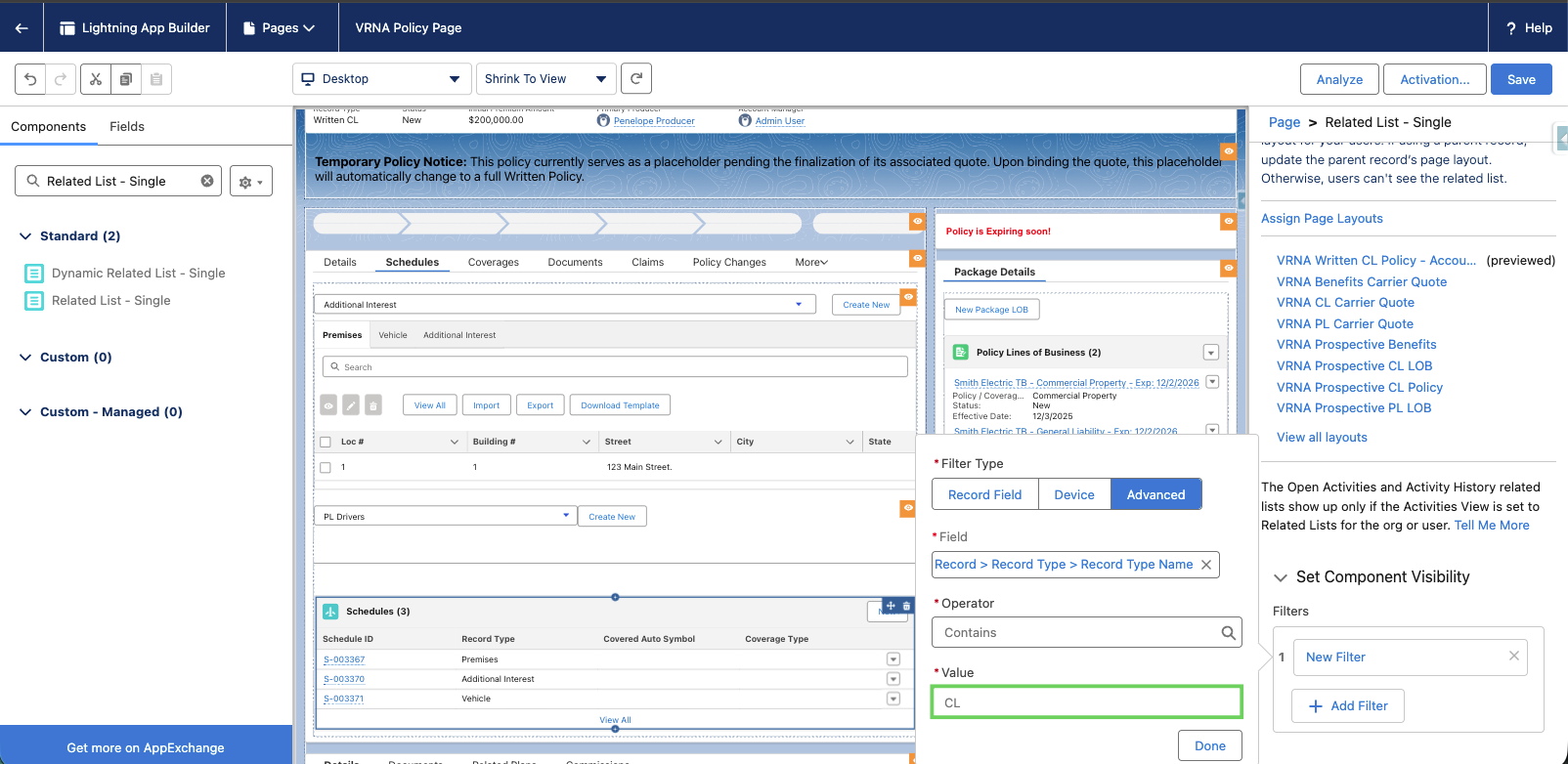The height and width of the screenshot is (764, 1568).
Task: Delete the New Filter entry
Action: point(1514,657)
